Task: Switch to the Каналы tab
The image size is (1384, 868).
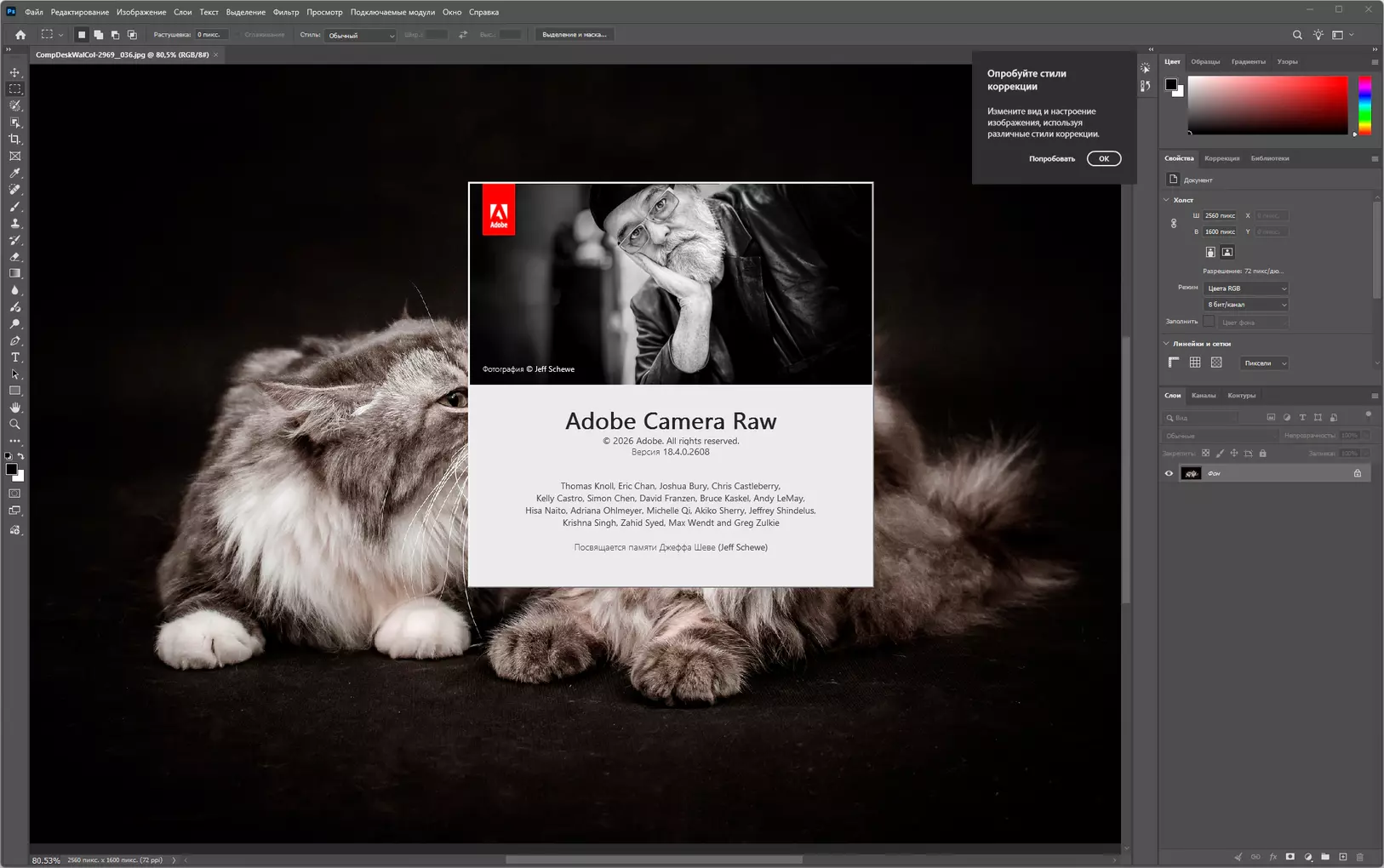Action: click(1204, 396)
